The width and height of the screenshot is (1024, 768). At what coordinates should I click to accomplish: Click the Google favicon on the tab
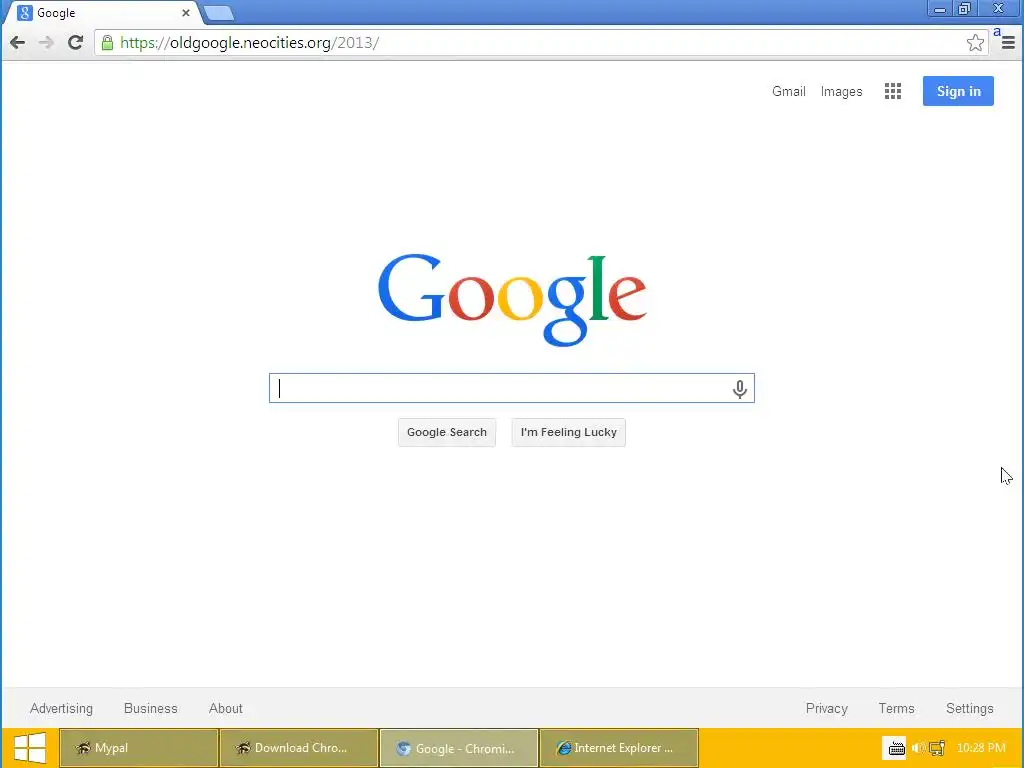(25, 12)
